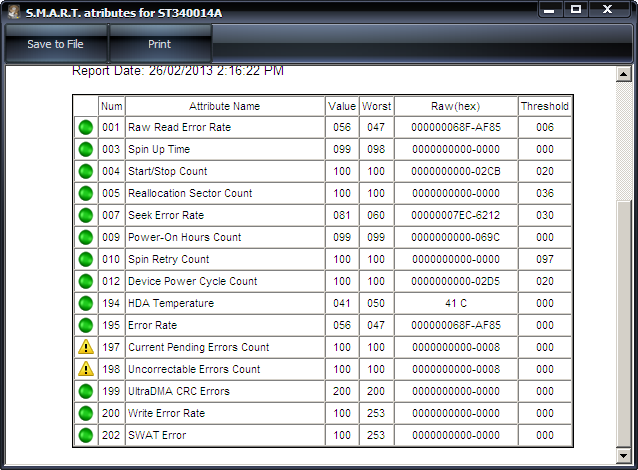Select the Power-On Hours Count name
The height and width of the screenshot is (470, 638).
click(185, 237)
